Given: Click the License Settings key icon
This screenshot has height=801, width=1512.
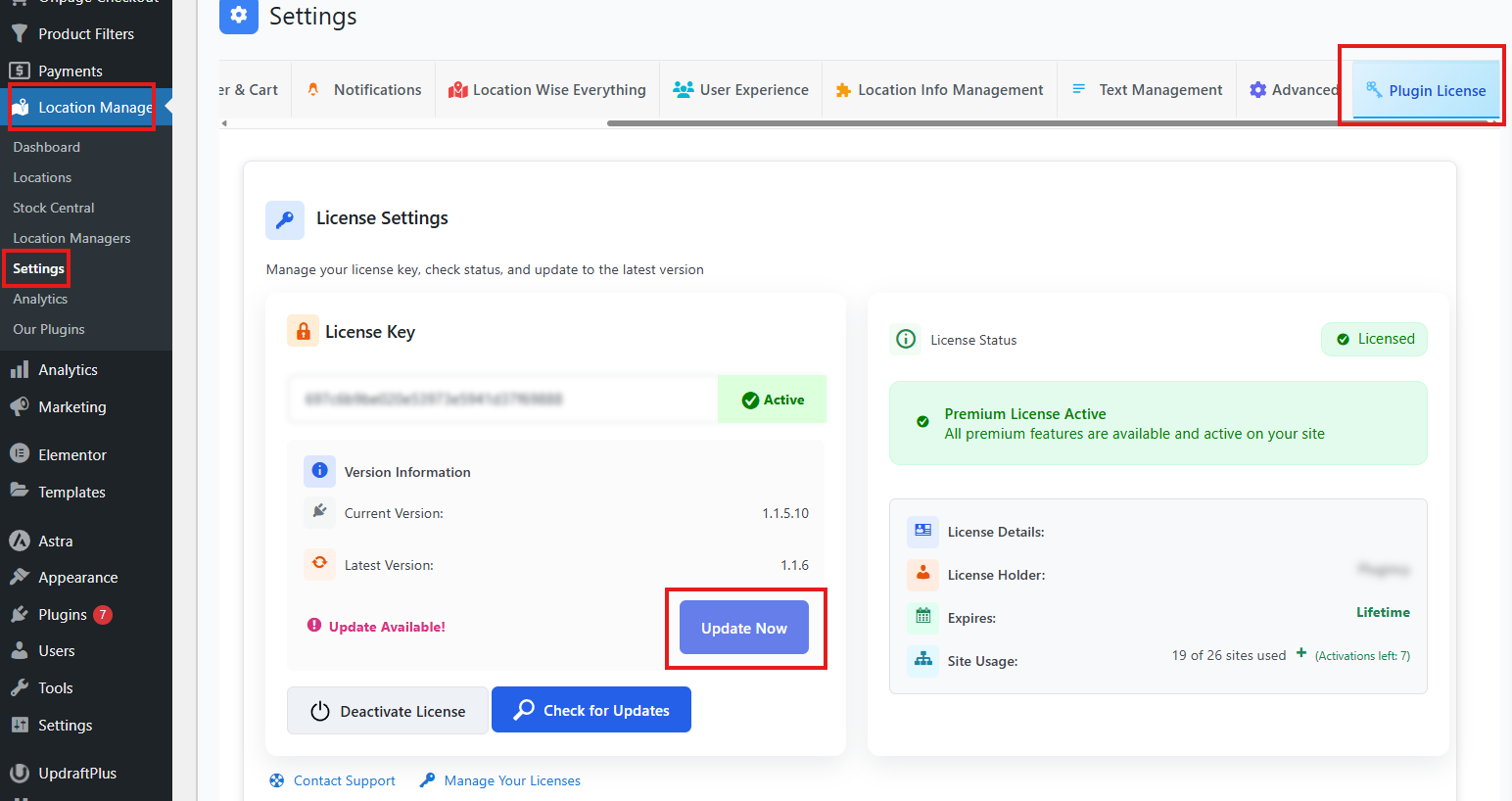Looking at the screenshot, I should tap(285, 220).
